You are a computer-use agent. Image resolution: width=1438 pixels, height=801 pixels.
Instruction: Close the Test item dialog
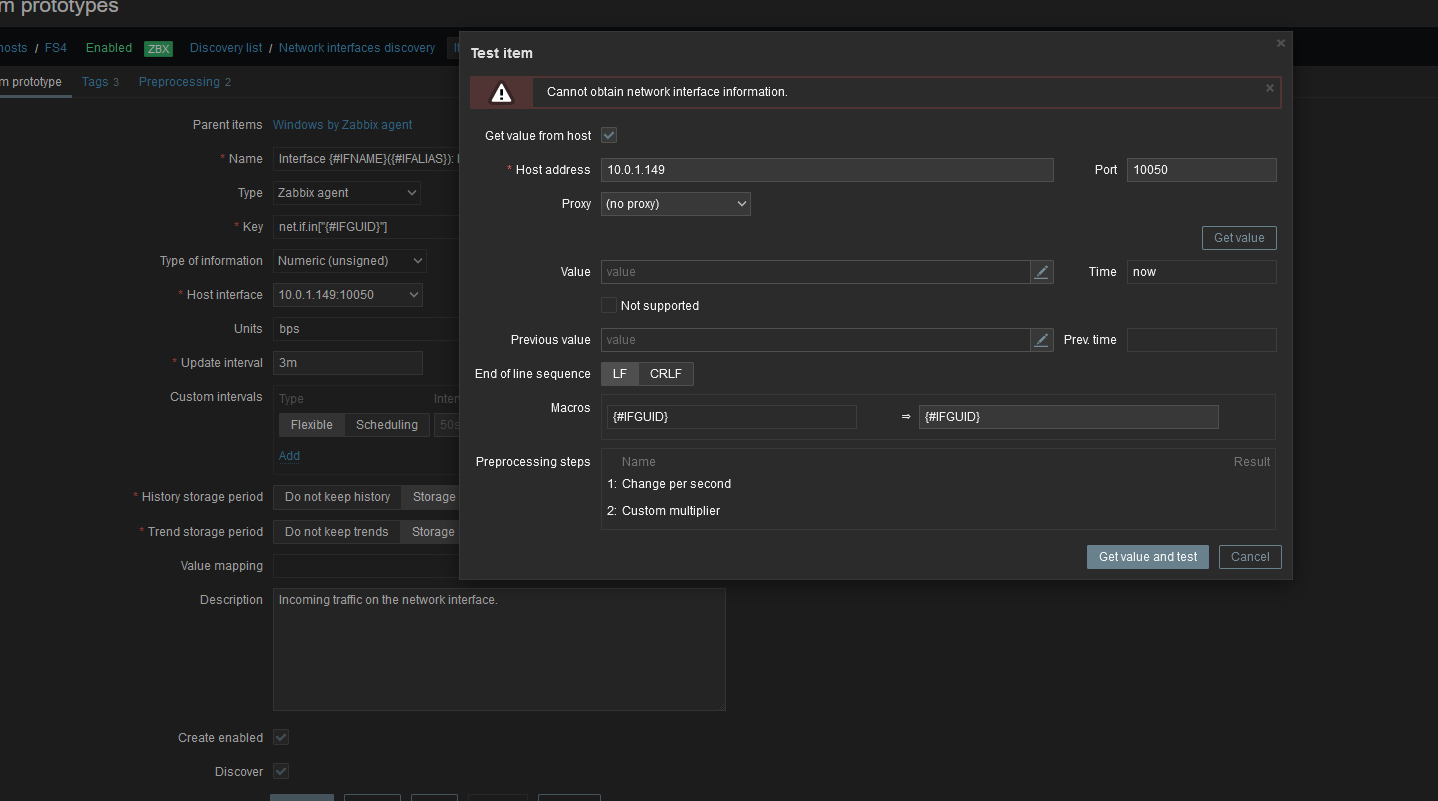pos(1281,43)
